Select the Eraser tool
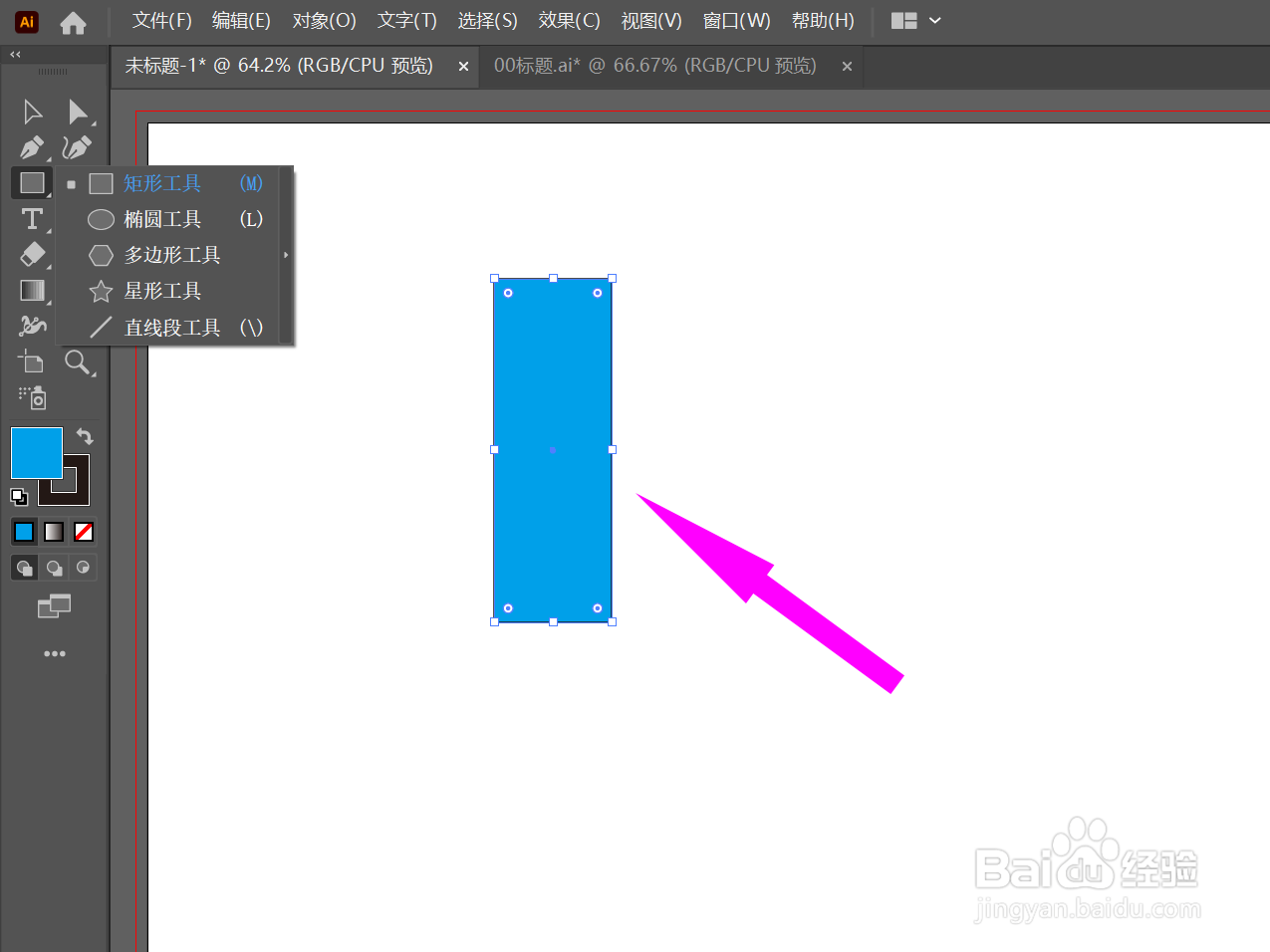 [32, 255]
